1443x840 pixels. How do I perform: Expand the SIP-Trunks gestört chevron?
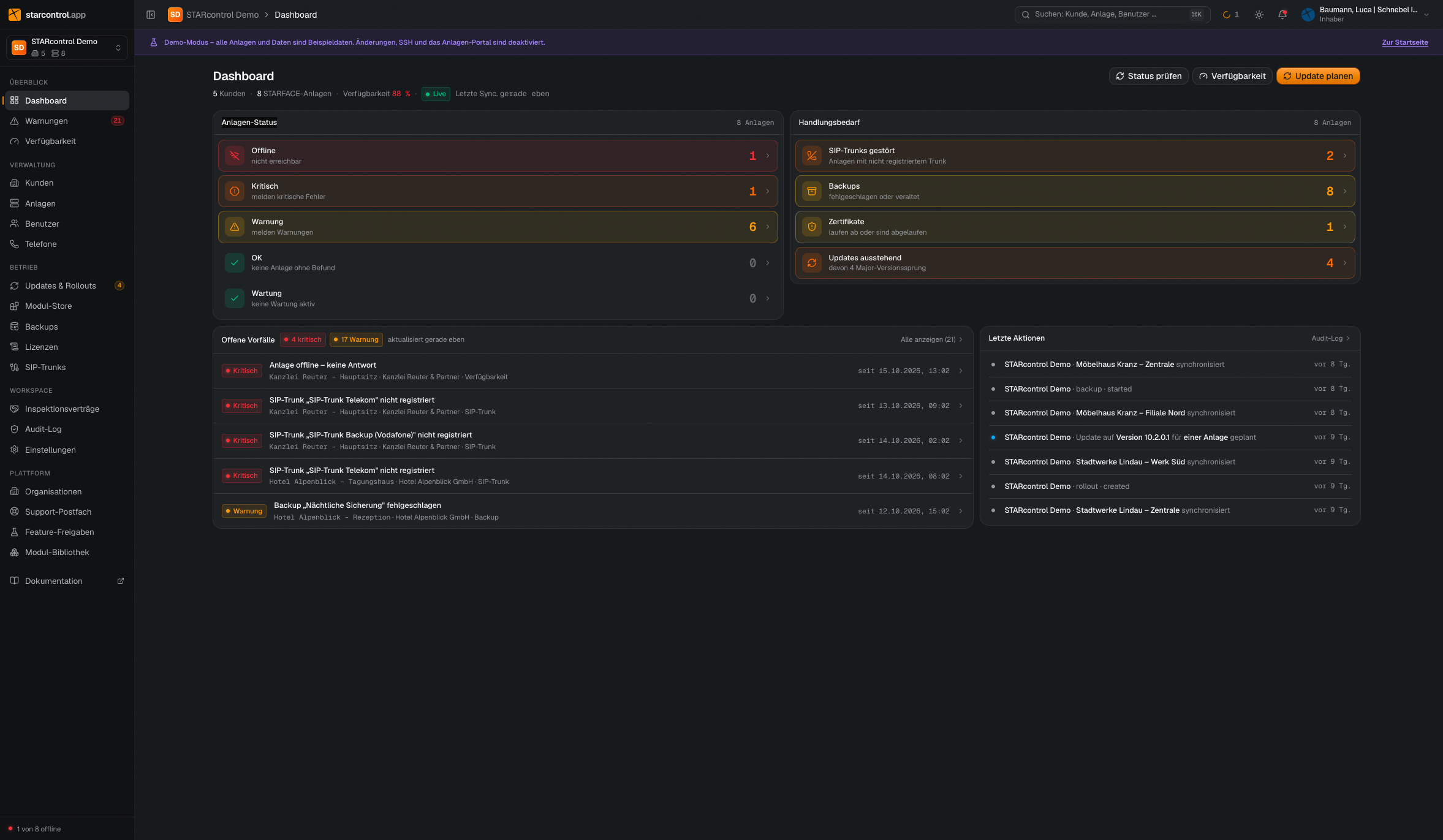(x=1345, y=156)
